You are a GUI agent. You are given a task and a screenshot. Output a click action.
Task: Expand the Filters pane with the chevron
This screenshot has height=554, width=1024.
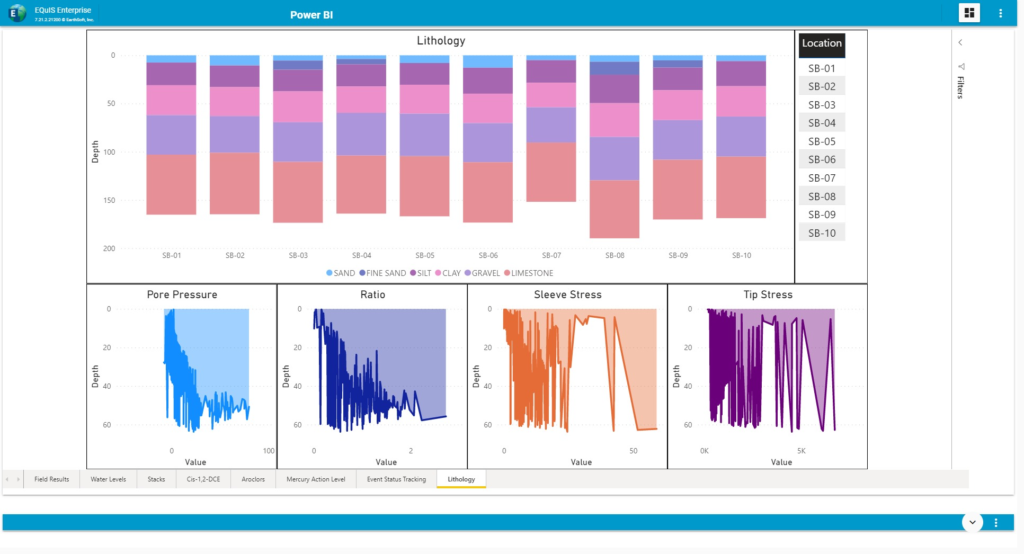click(x=961, y=43)
